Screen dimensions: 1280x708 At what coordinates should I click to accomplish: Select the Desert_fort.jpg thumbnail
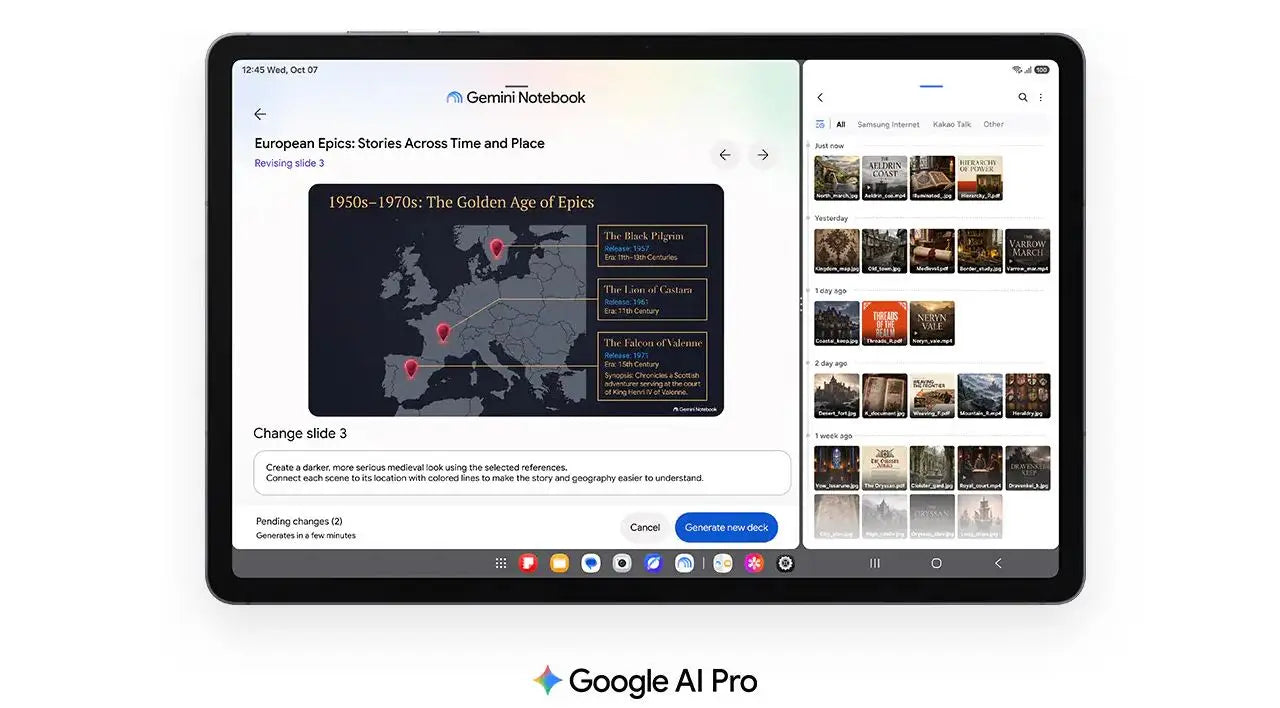[837, 396]
